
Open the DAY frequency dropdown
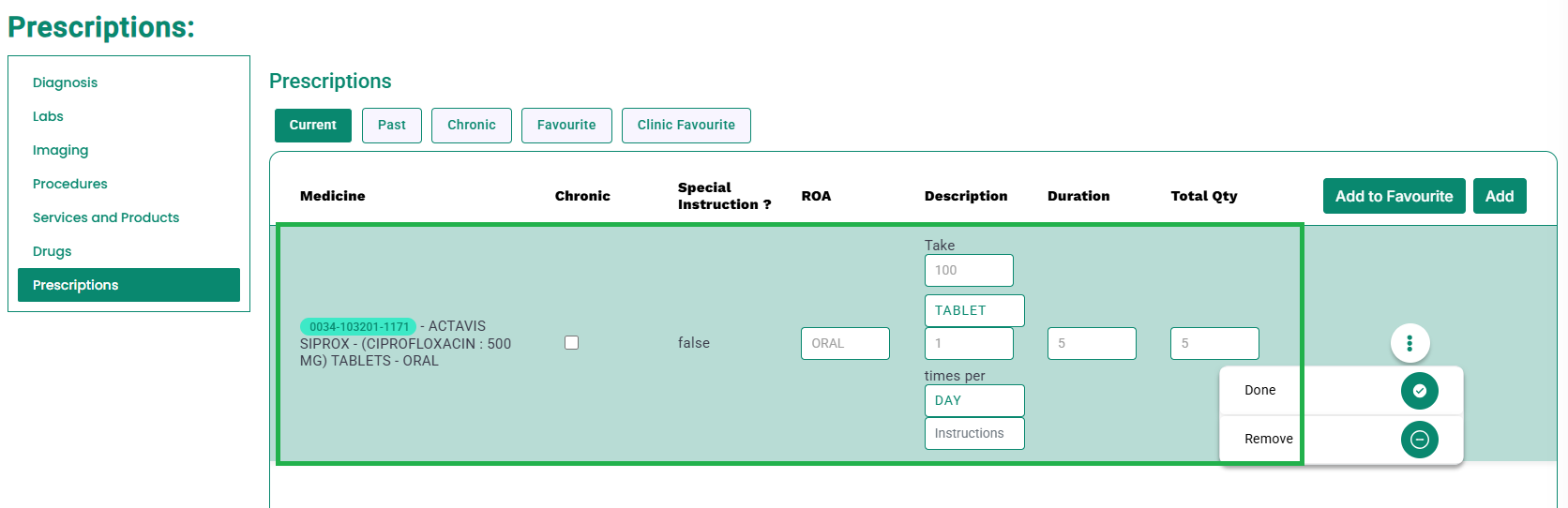click(x=974, y=400)
